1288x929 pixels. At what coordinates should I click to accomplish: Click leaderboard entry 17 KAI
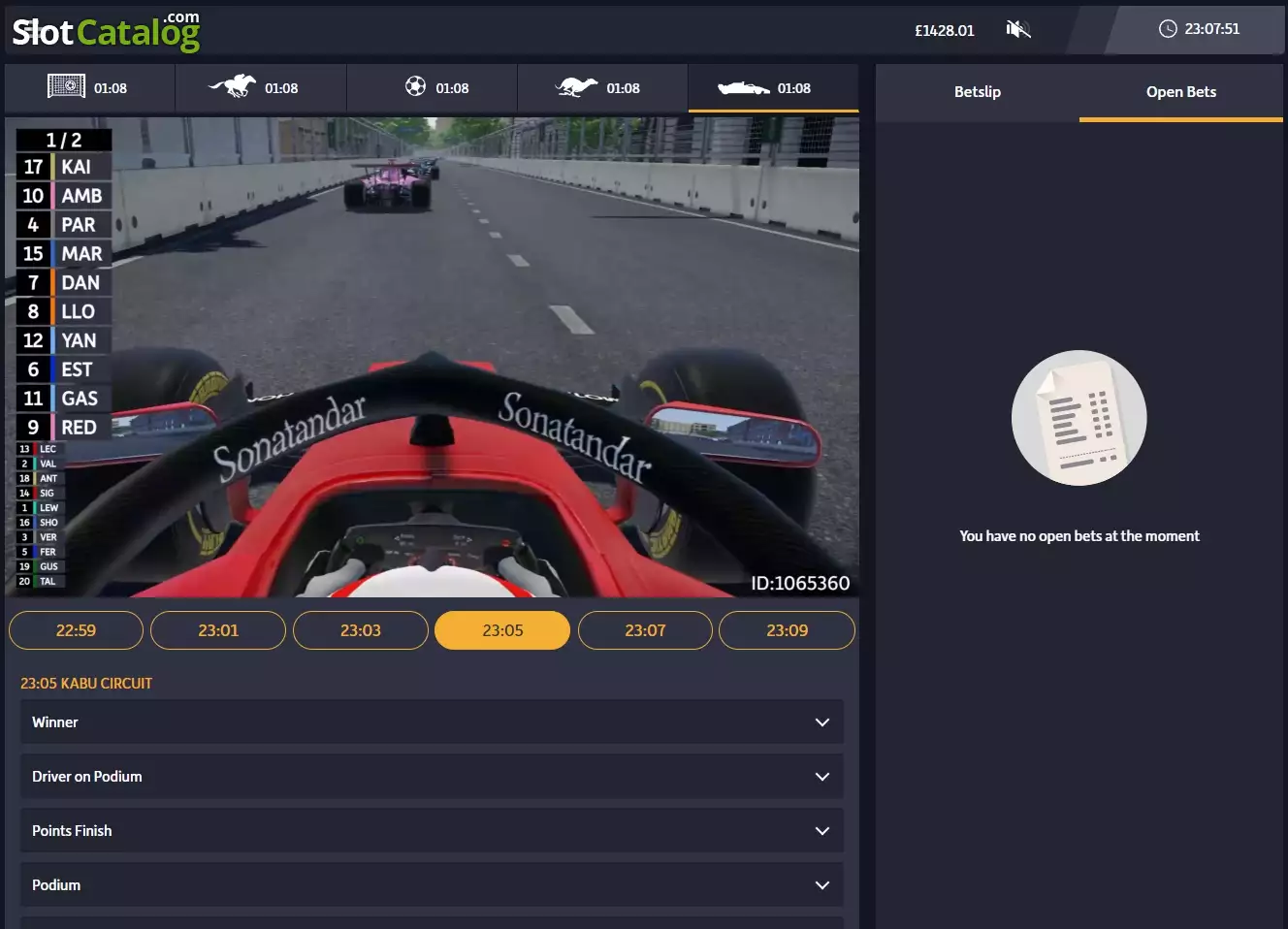(64, 167)
